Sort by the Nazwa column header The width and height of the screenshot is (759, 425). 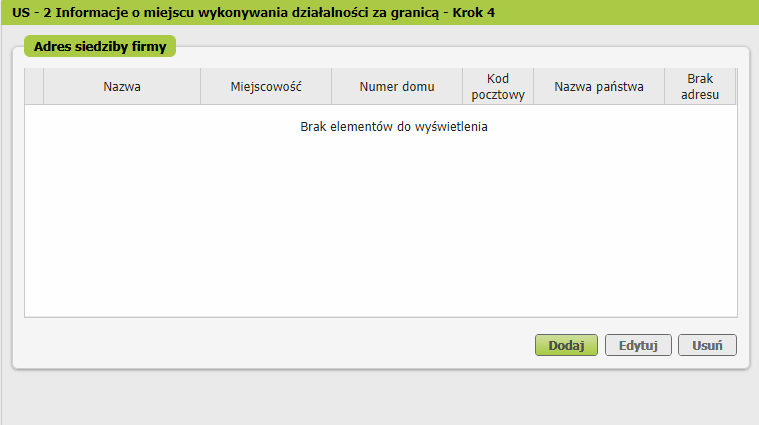point(122,87)
